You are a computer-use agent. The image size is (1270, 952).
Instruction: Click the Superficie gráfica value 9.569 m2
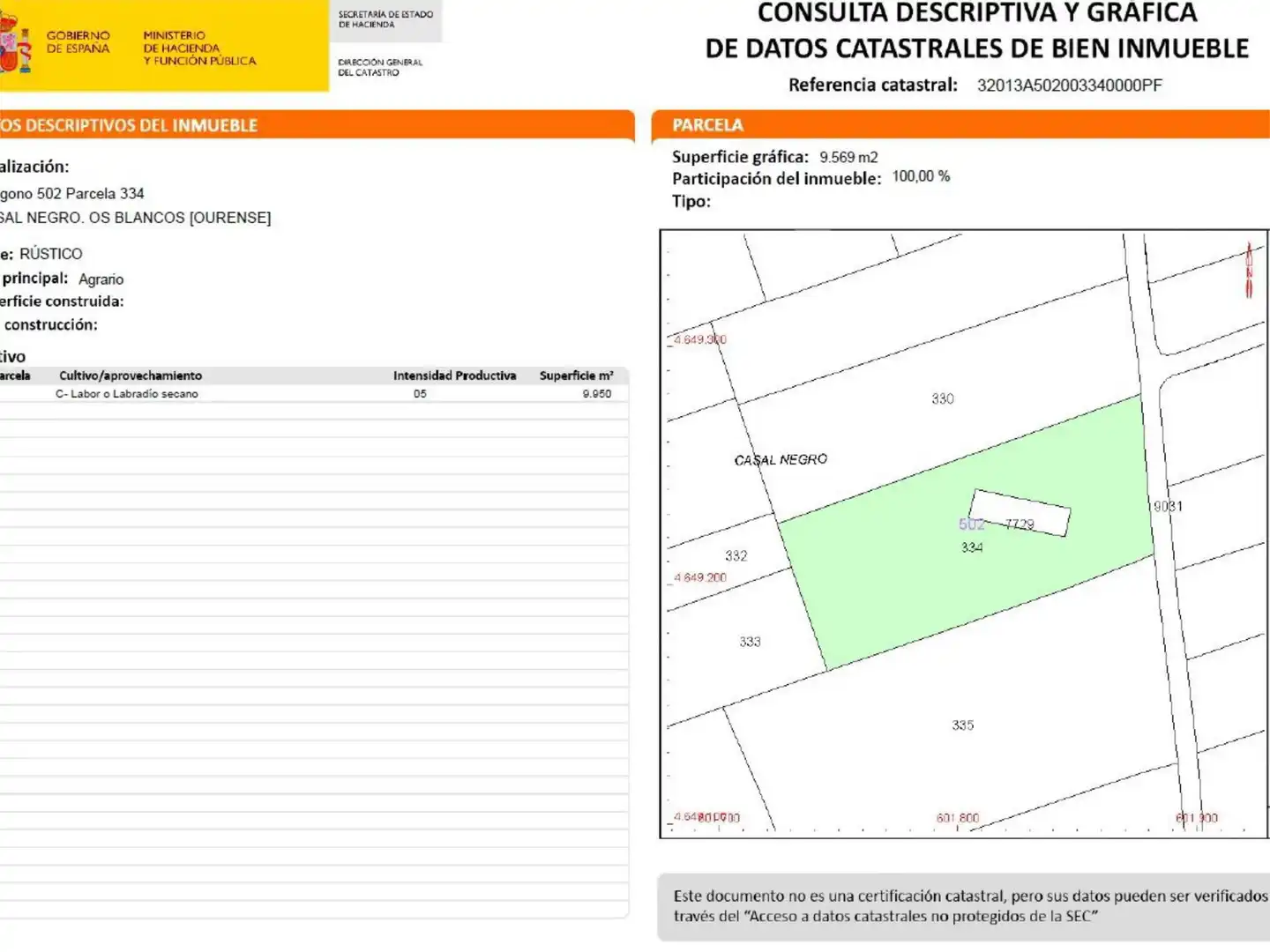[x=848, y=157]
